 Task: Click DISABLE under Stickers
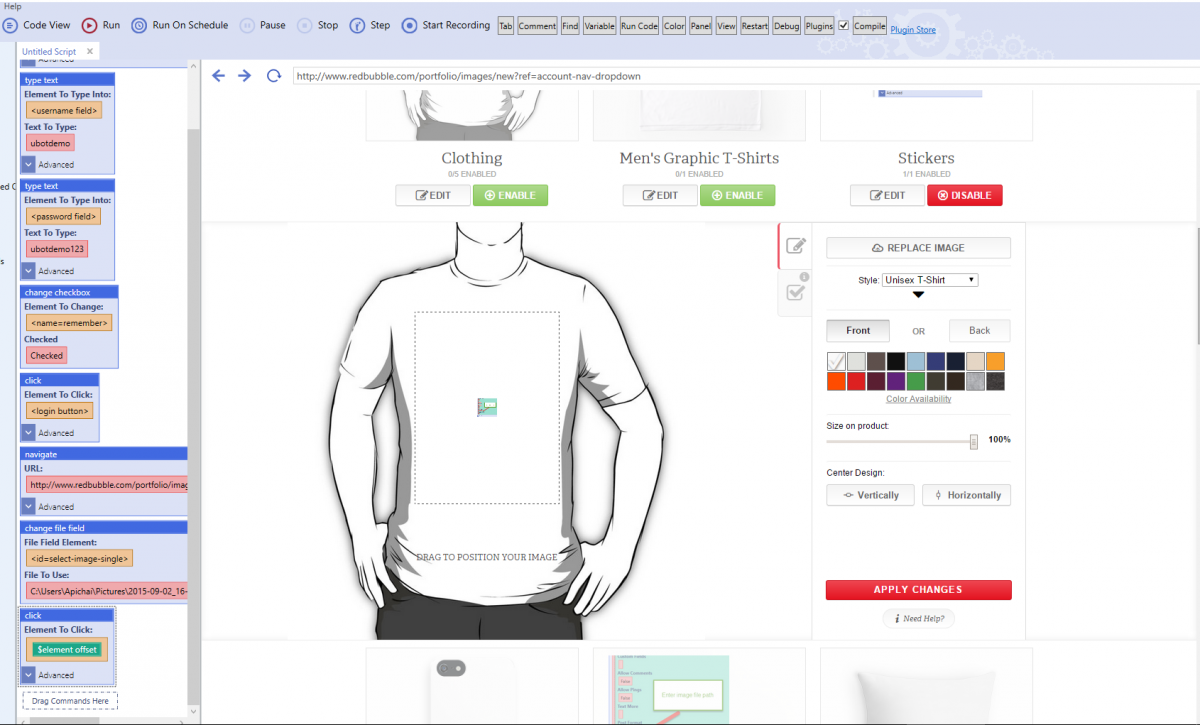click(965, 195)
